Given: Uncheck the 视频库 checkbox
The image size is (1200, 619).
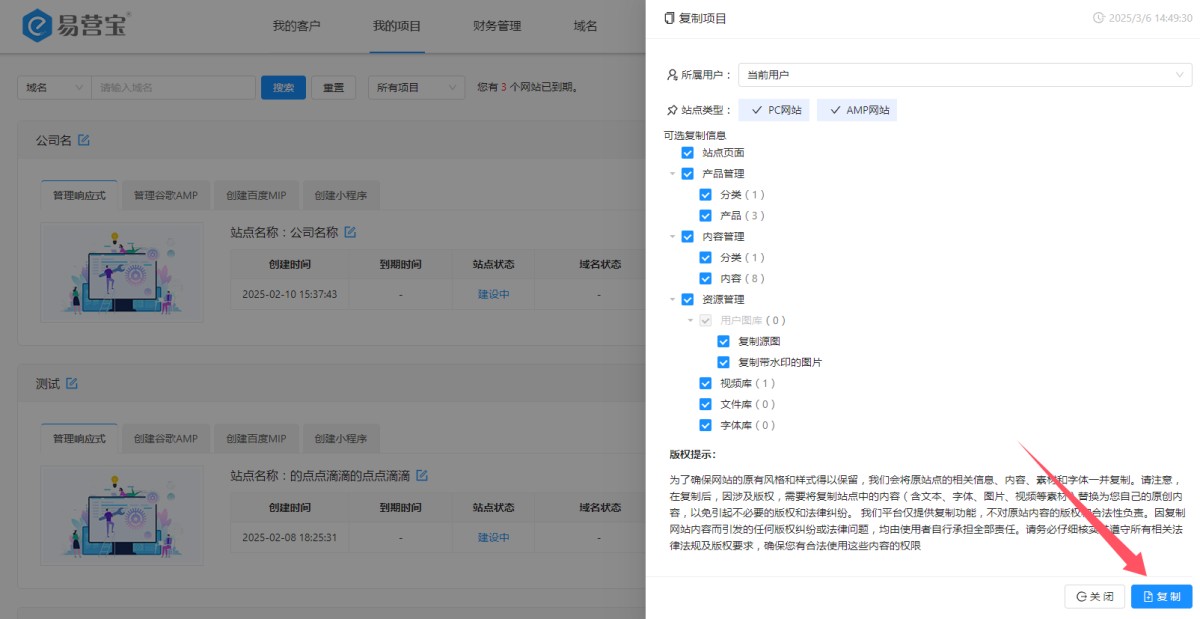Looking at the screenshot, I should (705, 383).
